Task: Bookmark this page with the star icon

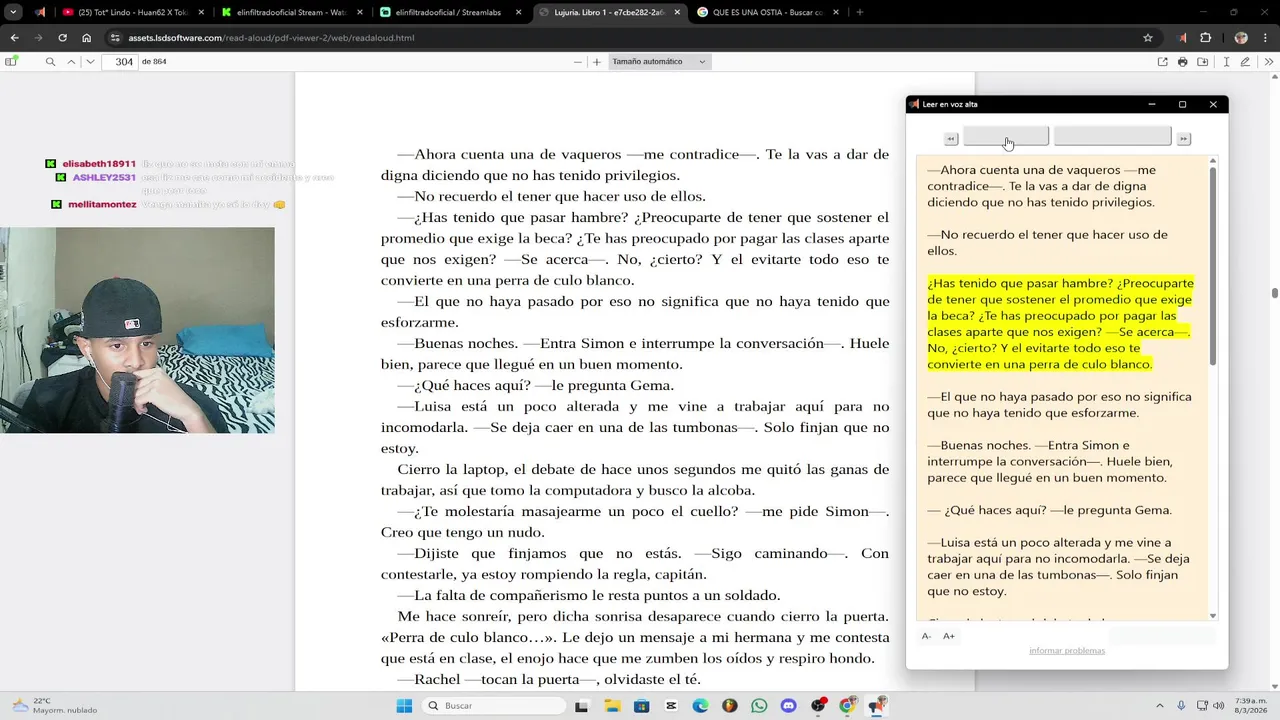Action: tap(1148, 38)
